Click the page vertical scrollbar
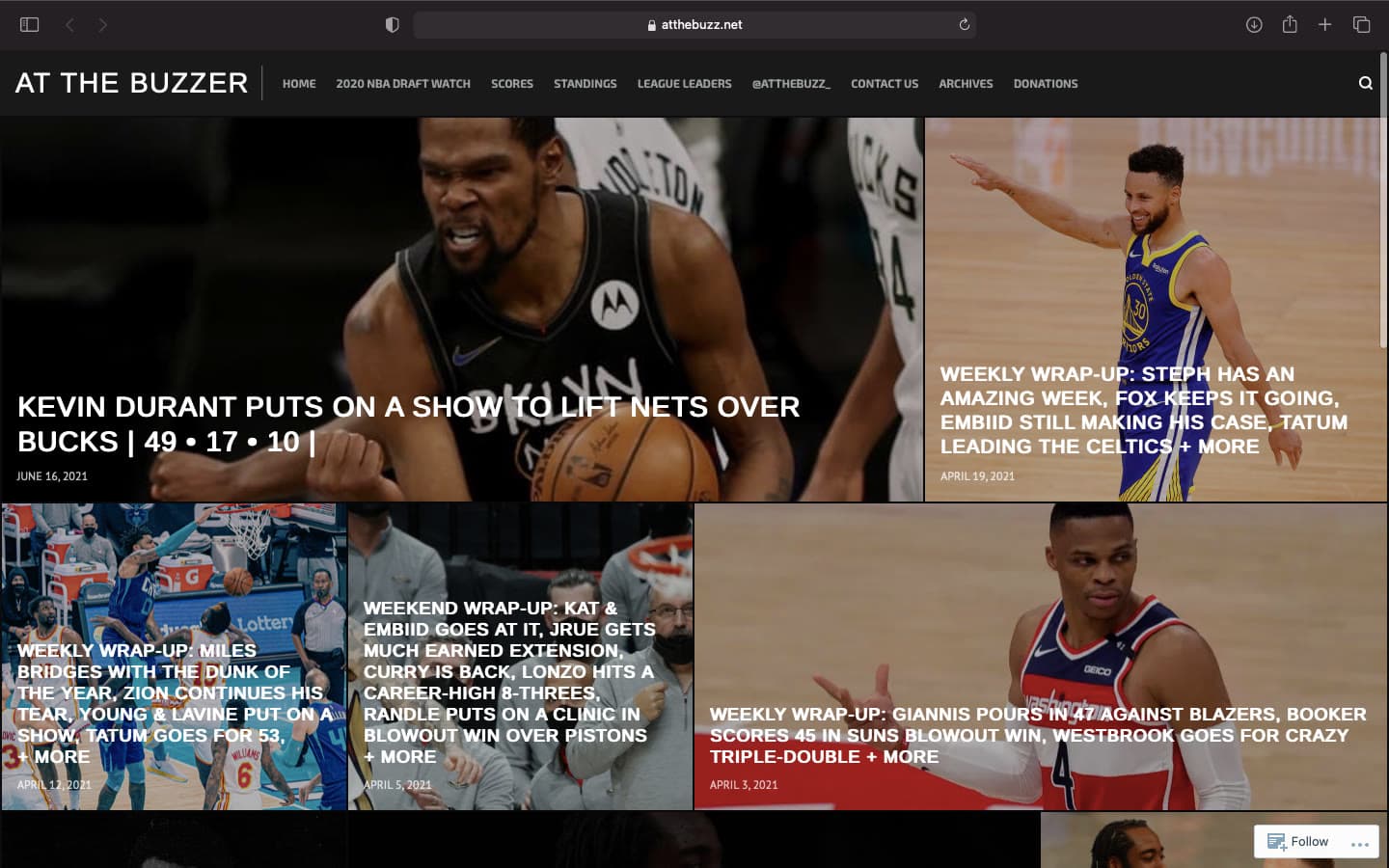 pyautogui.click(x=1384, y=200)
